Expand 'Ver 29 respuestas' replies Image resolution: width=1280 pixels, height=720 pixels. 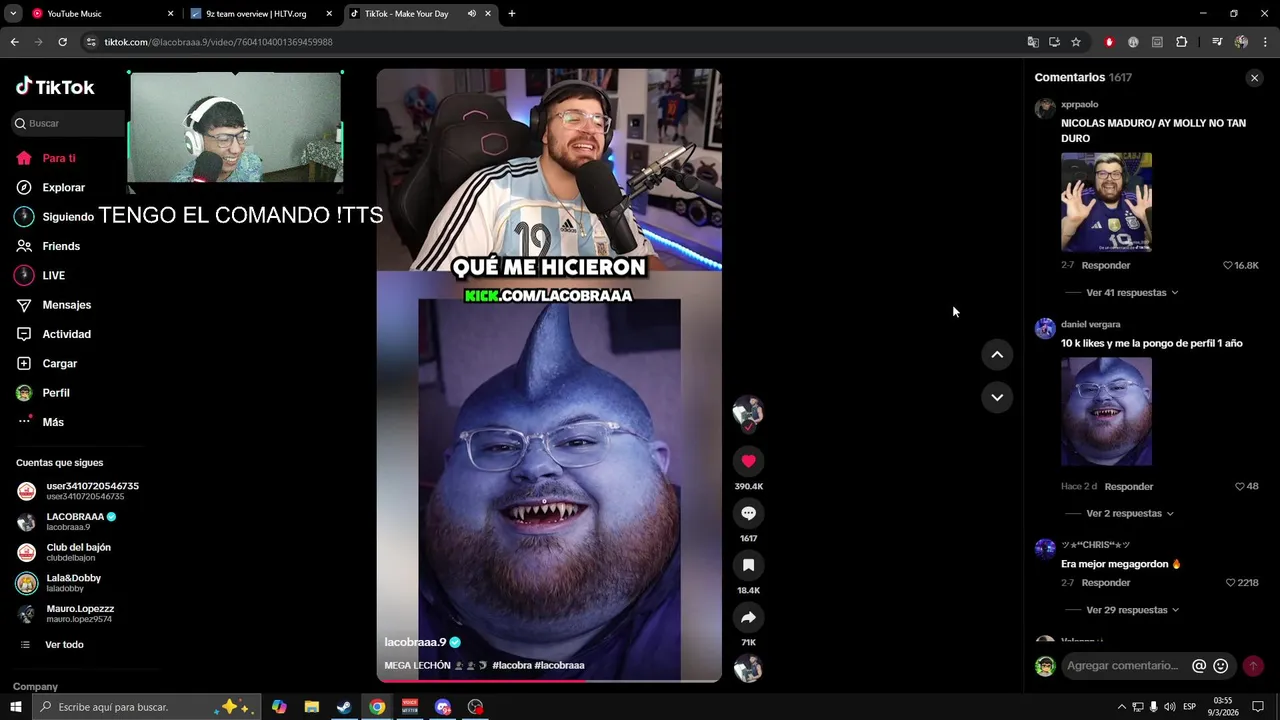(1132, 610)
